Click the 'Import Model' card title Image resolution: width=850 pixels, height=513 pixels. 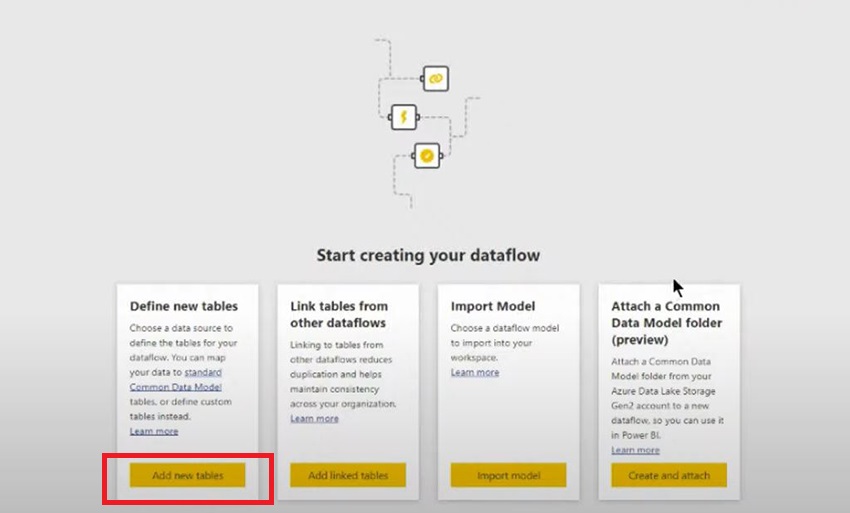pyautogui.click(x=493, y=306)
